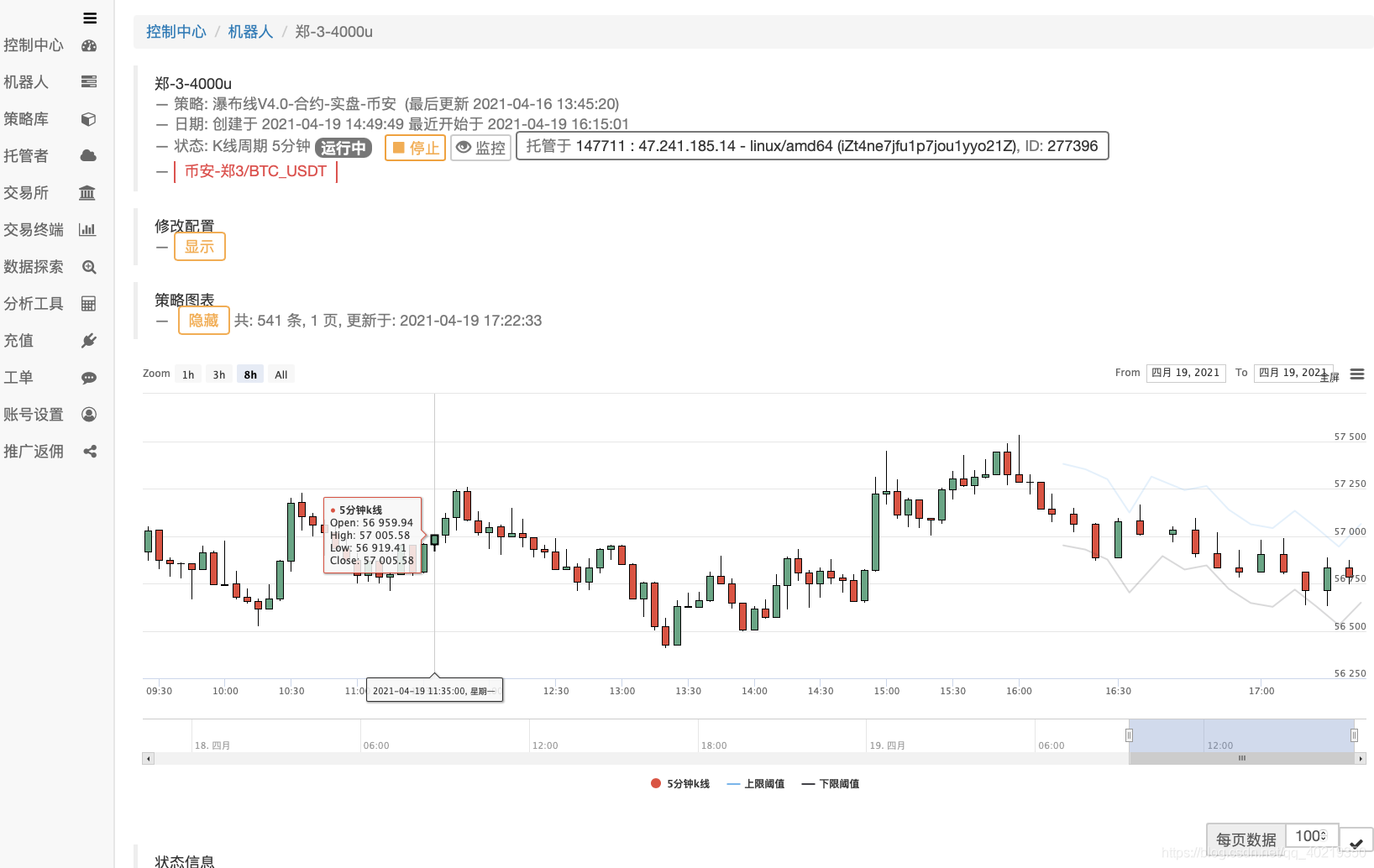Open 控制中心 dashboard icon in sidebar
This screenshot has width=1374, height=868.
89,45
